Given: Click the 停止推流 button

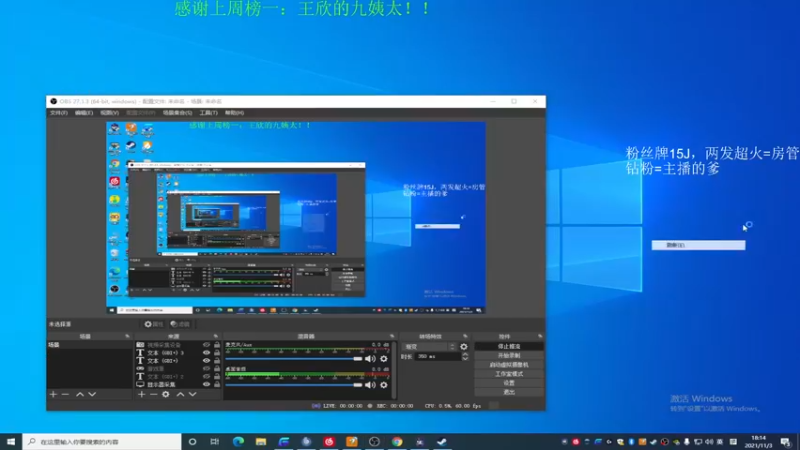Looking at the screenshot, I should point(509,346).
